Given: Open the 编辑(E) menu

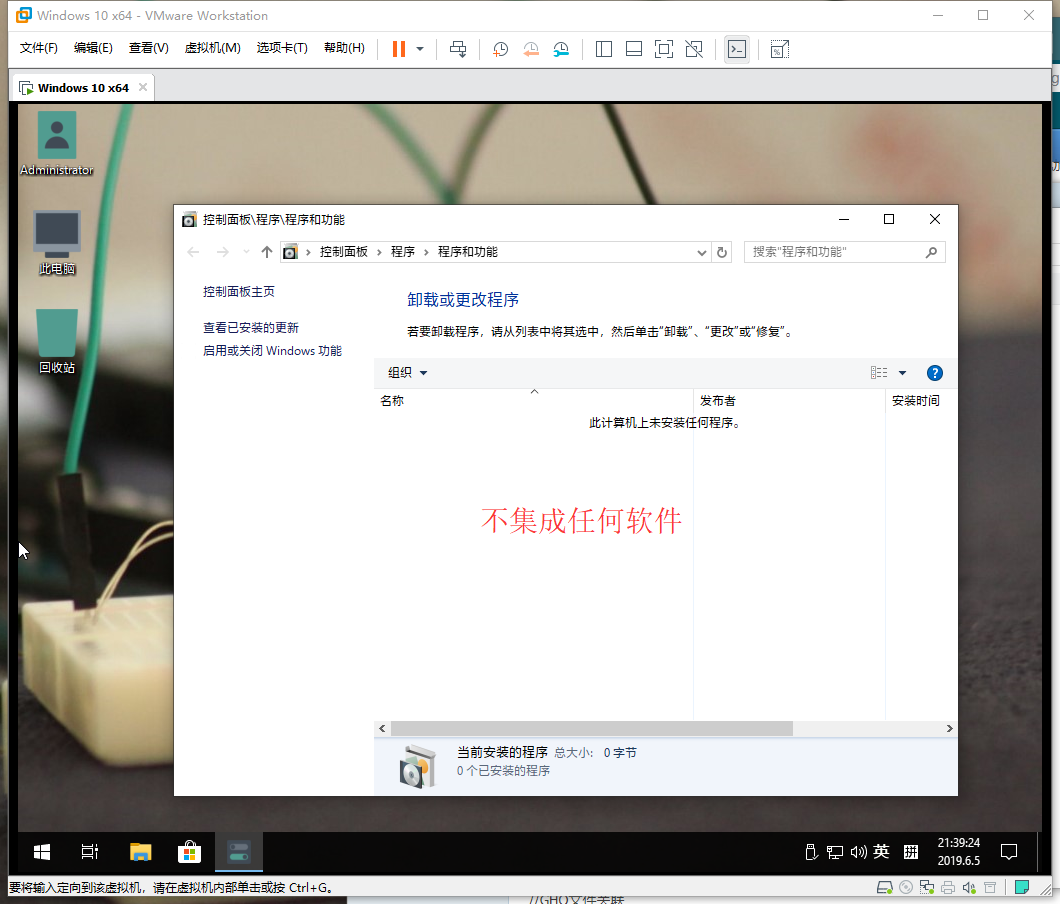Looking at the screenshot, I should tap(93, 48).
